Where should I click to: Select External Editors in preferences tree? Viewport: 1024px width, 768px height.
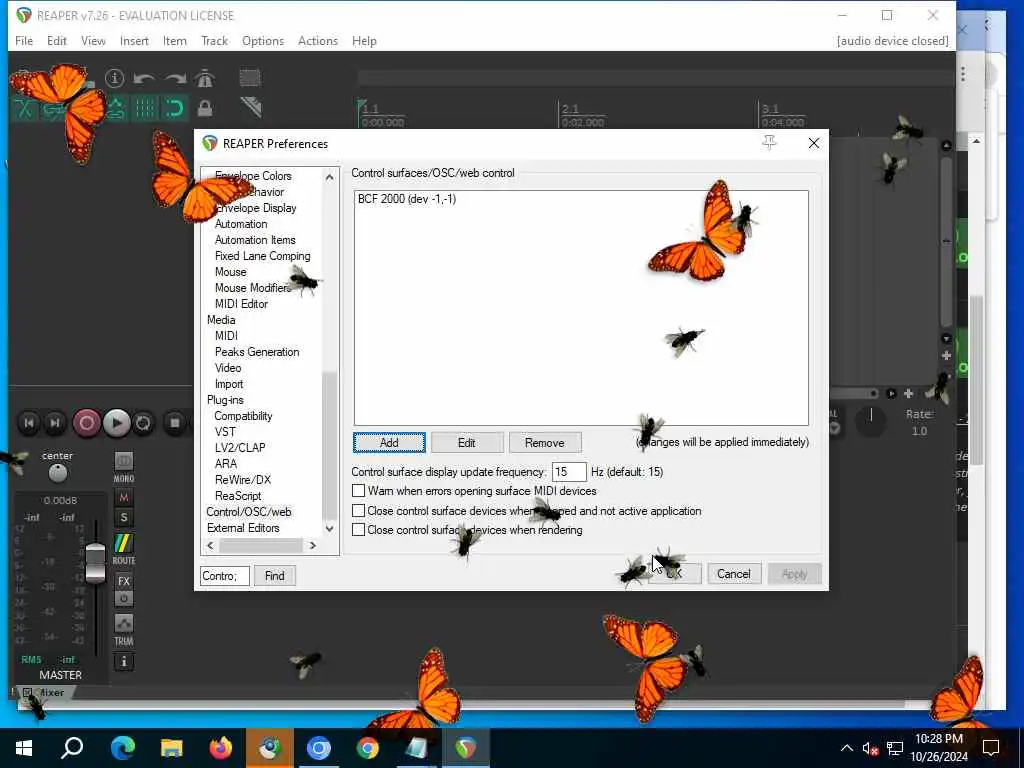coord(243,528)
